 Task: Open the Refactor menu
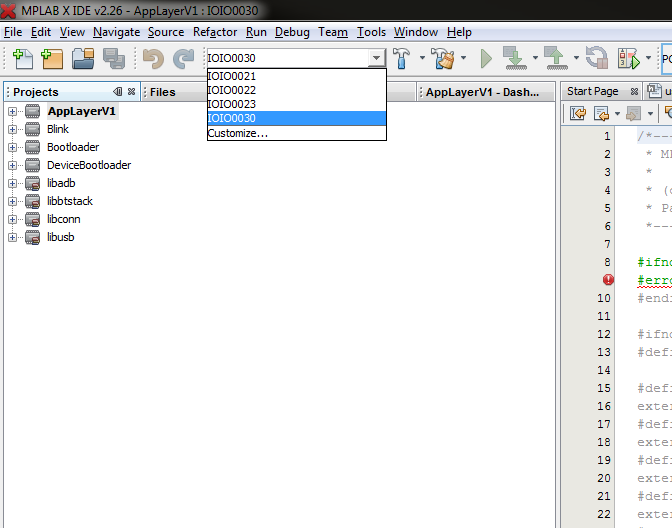[215, 32]
